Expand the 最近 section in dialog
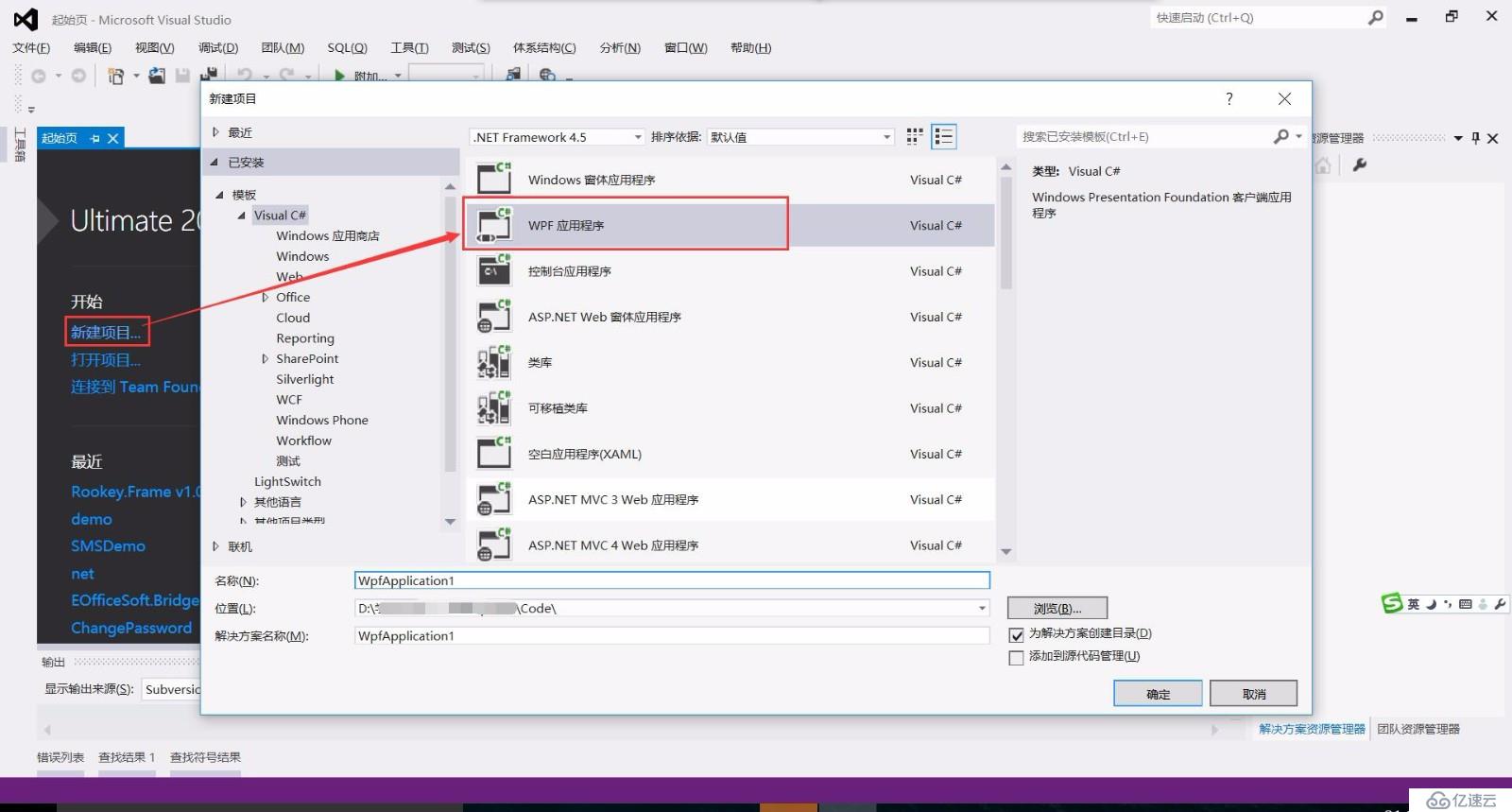This screenshot has height=812, width=1512. [216, 132]
